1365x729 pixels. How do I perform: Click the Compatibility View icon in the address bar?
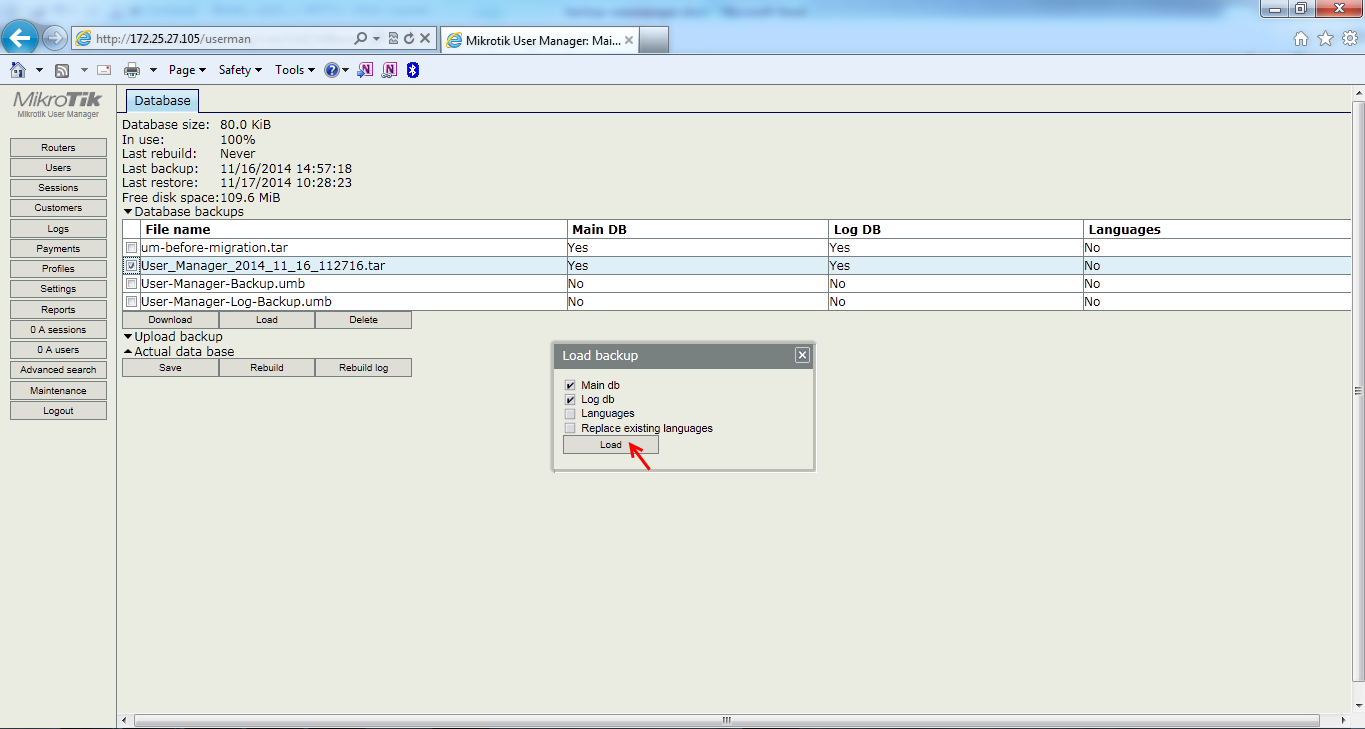(x=393, y=39)
